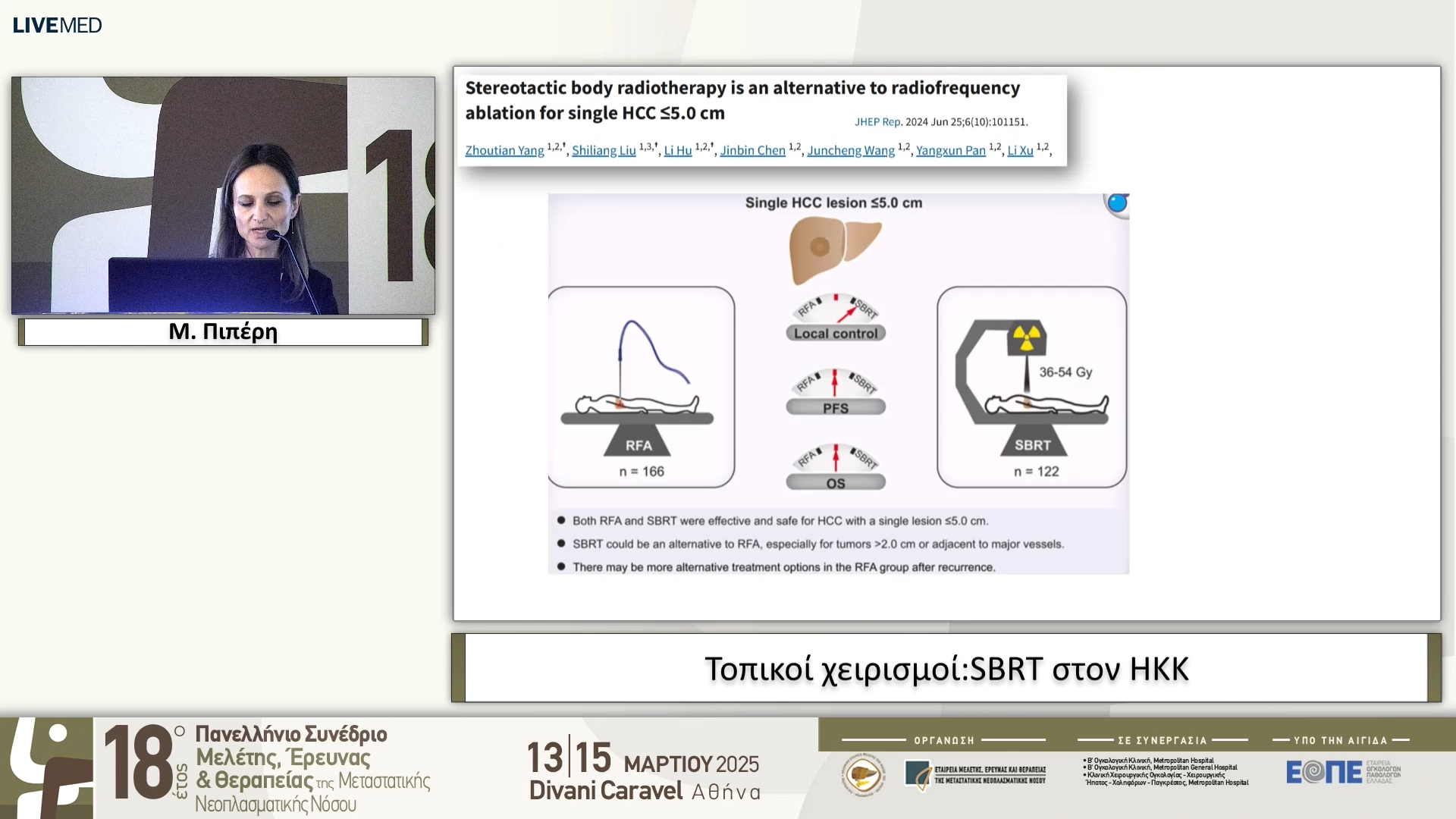Open the Yangxun Pan author link
Viewport: 1456px width, 819px height.
point(950,150)
